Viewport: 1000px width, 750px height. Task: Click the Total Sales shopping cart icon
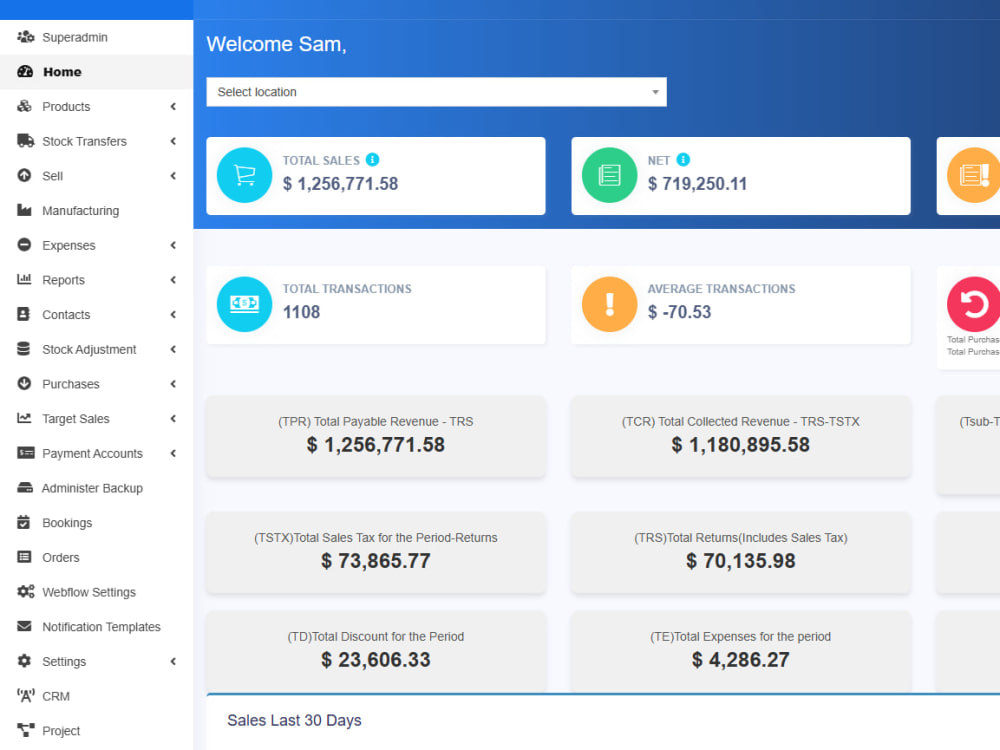point(244,175)
